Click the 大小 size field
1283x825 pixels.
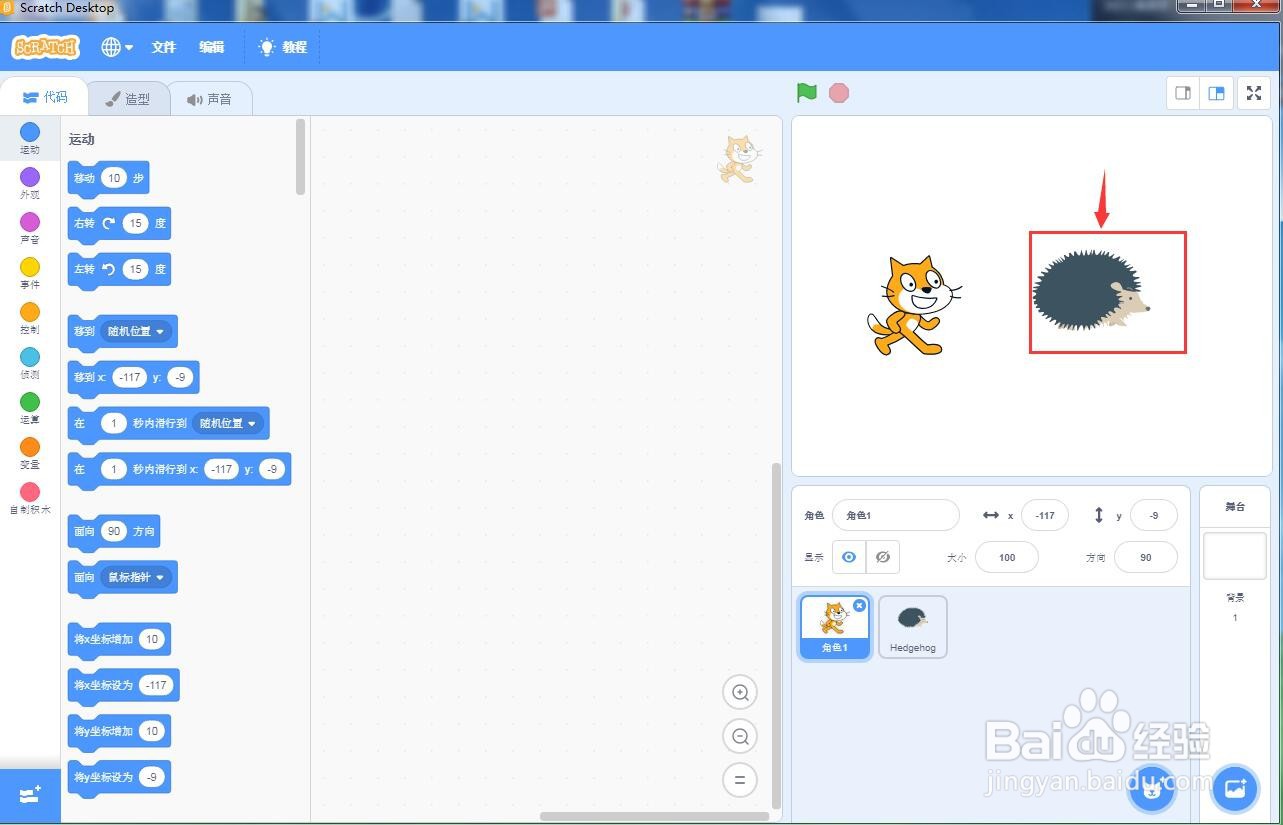(x=1007, y=557)
